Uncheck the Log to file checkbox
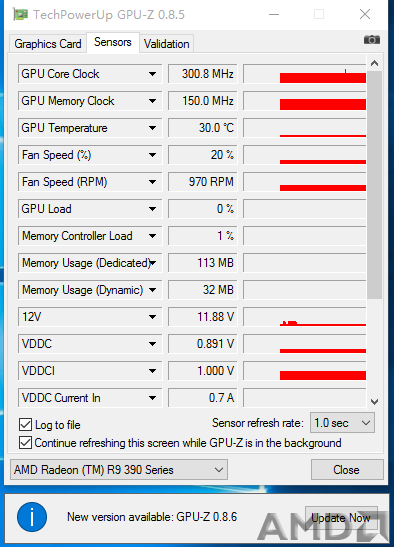The image size is (394, 547). tap(25, 425)
